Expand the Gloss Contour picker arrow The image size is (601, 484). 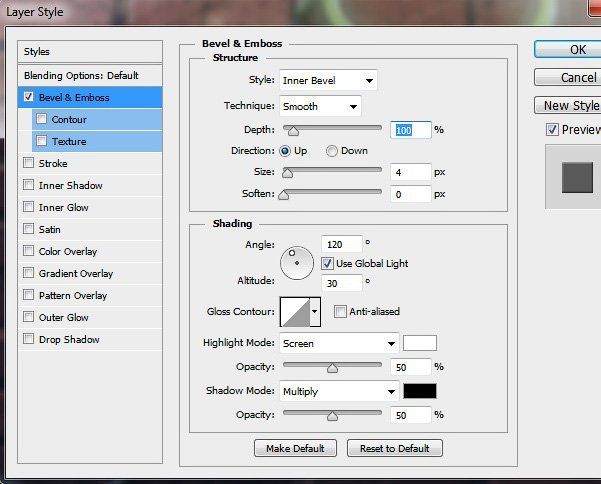(315, 312)
